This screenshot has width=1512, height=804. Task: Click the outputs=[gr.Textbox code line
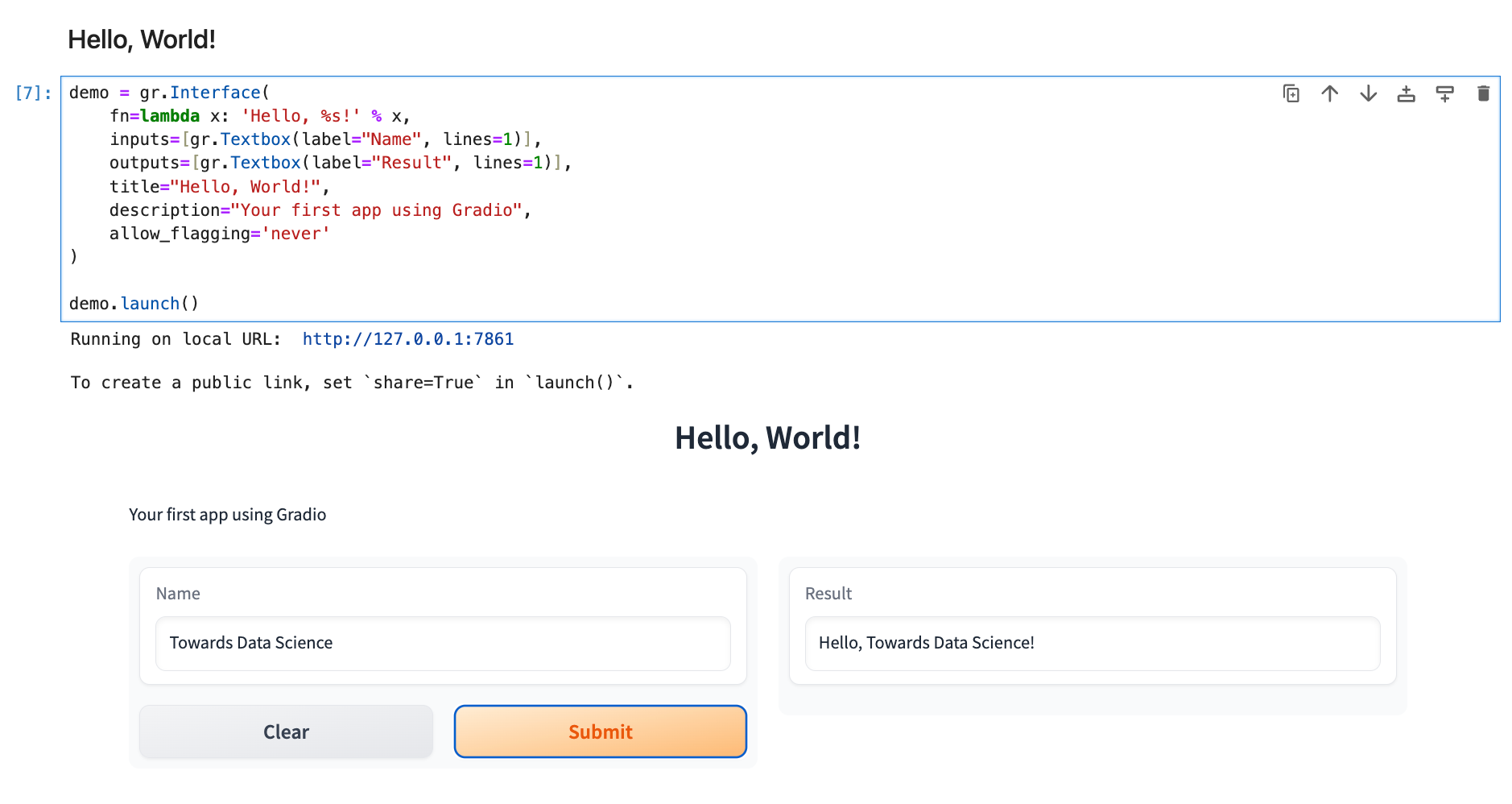click(341, 163)
